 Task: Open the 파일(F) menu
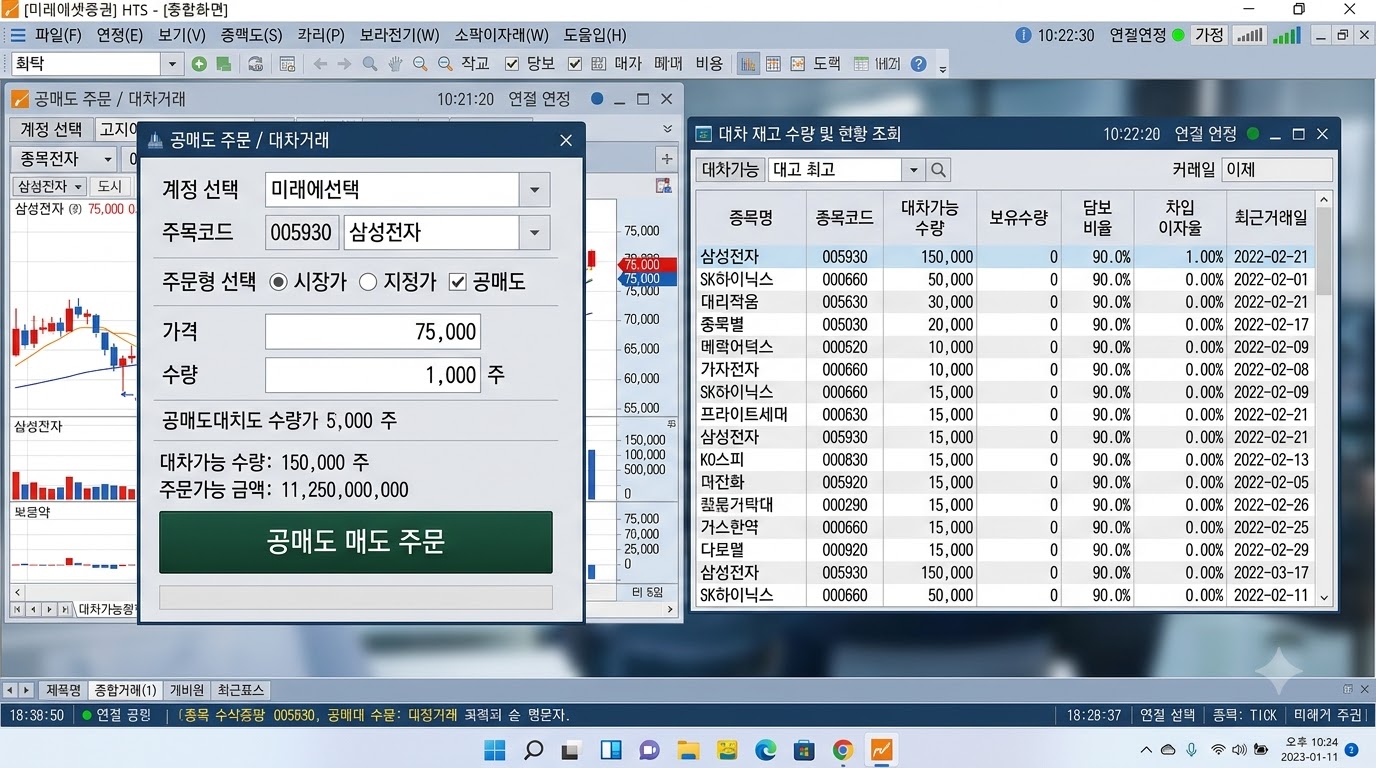(58, 35)
